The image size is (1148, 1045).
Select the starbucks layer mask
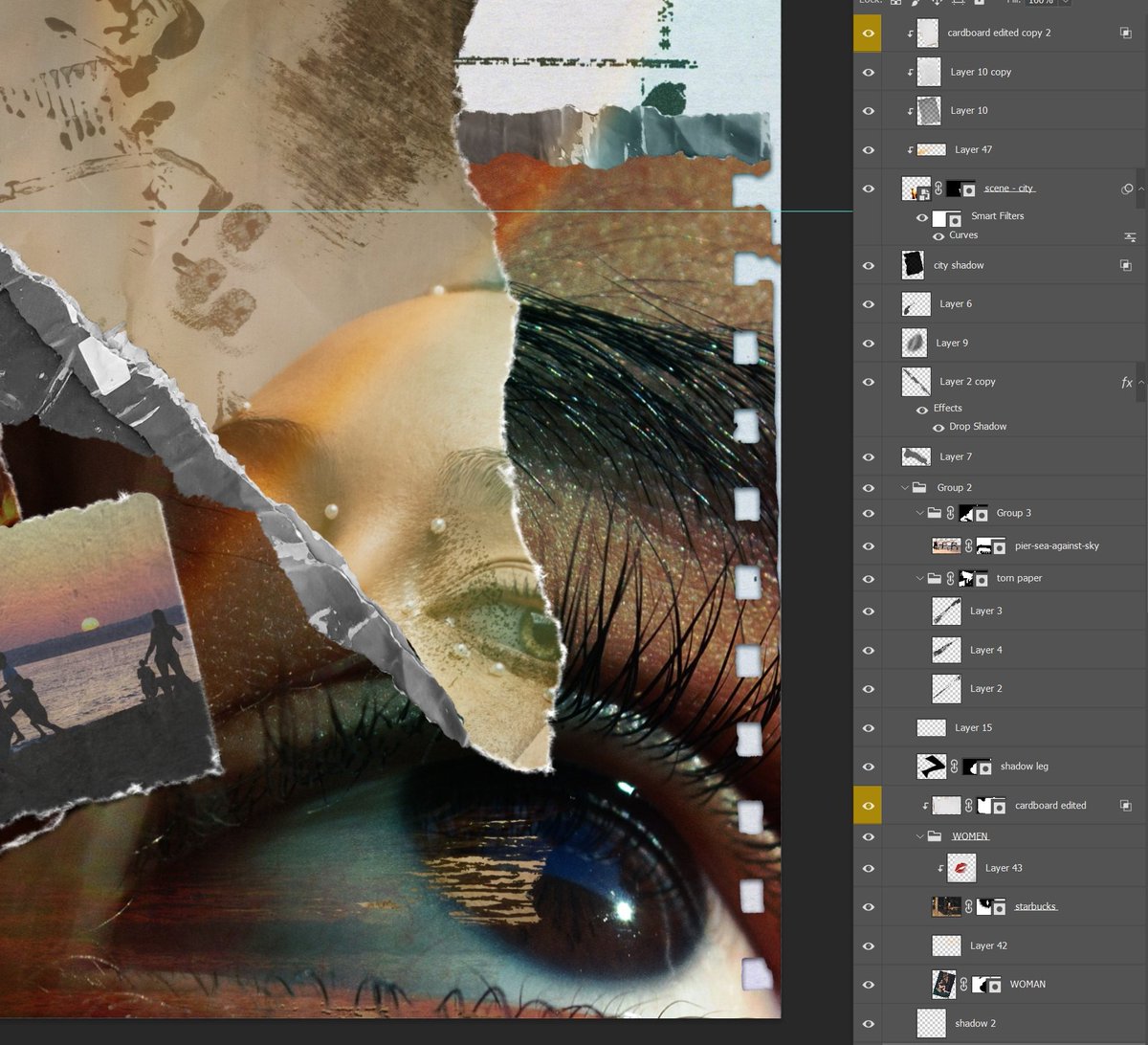tap(991, 906)
